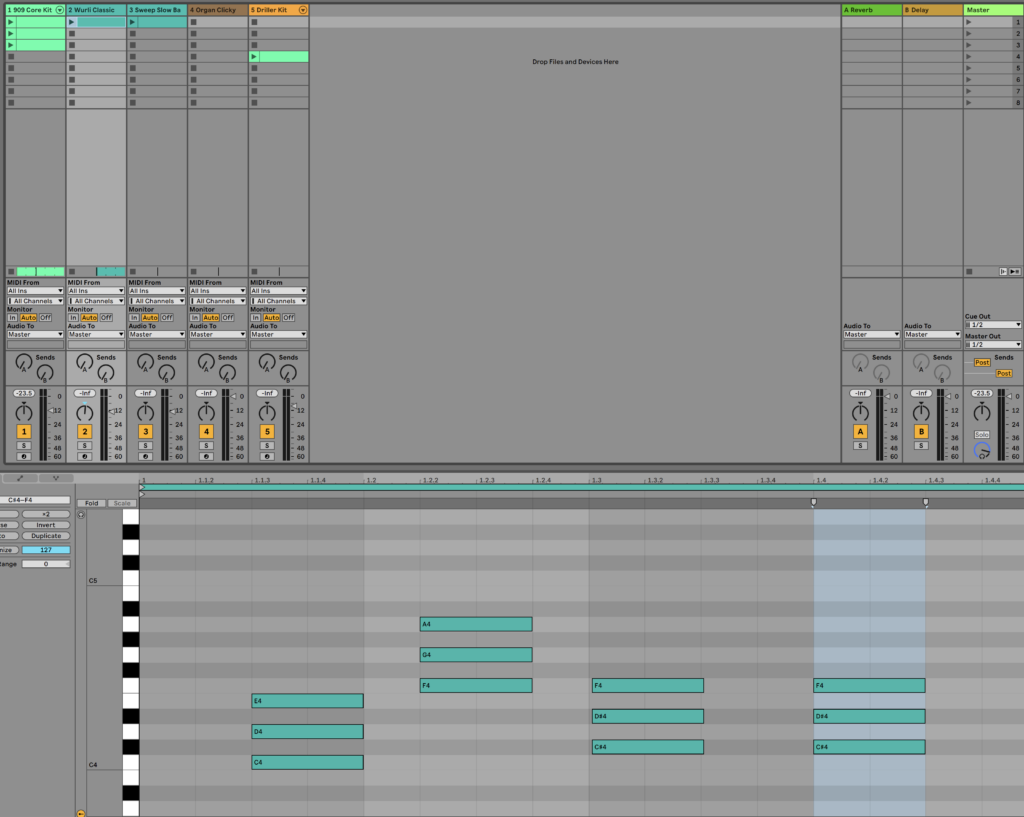Select the Organ Clicky track header
This screenshot has height=817, width=1024.
pyautogui.click(x=217, y=10)
